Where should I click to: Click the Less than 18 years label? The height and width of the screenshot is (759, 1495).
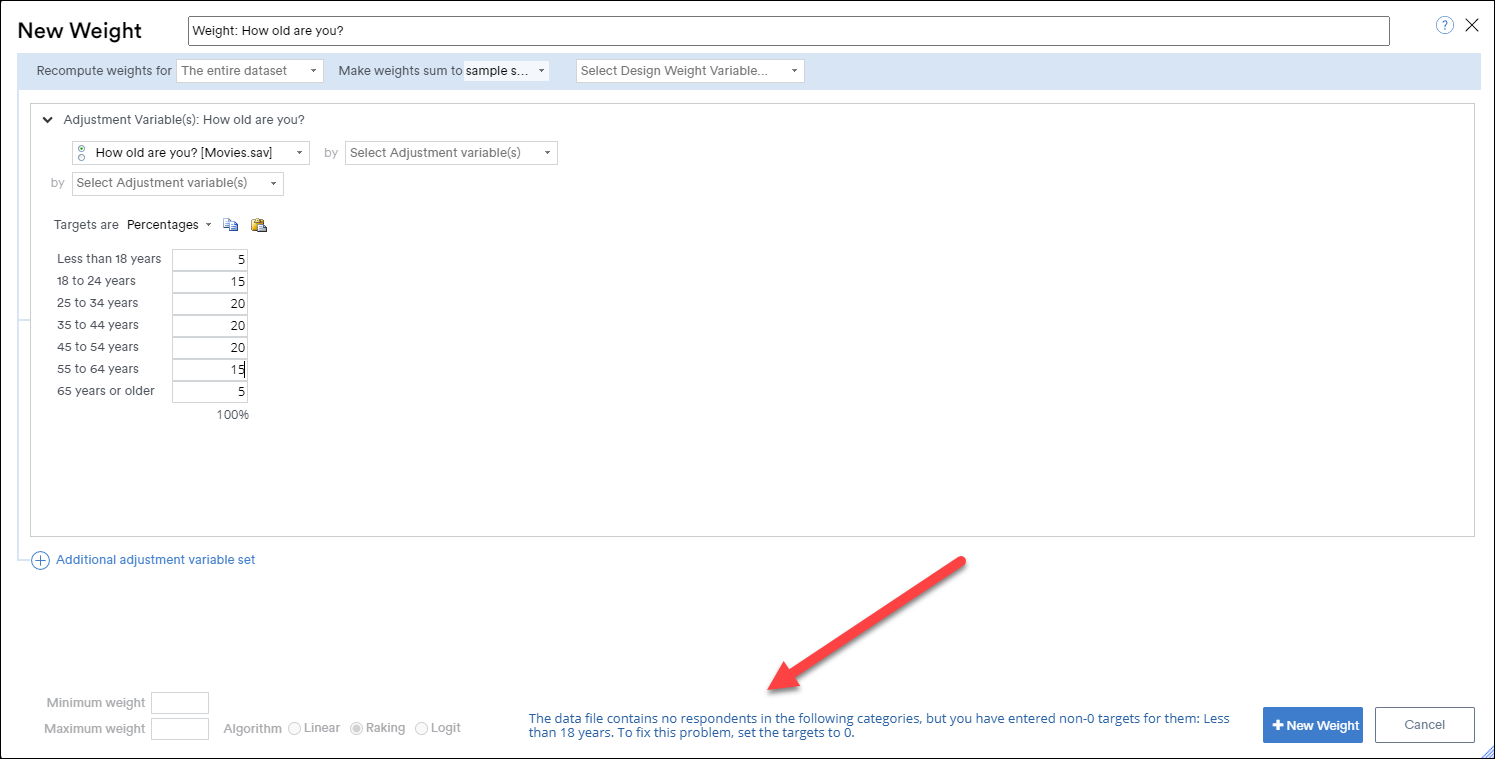pyautogui.click(x=109, y=259)
